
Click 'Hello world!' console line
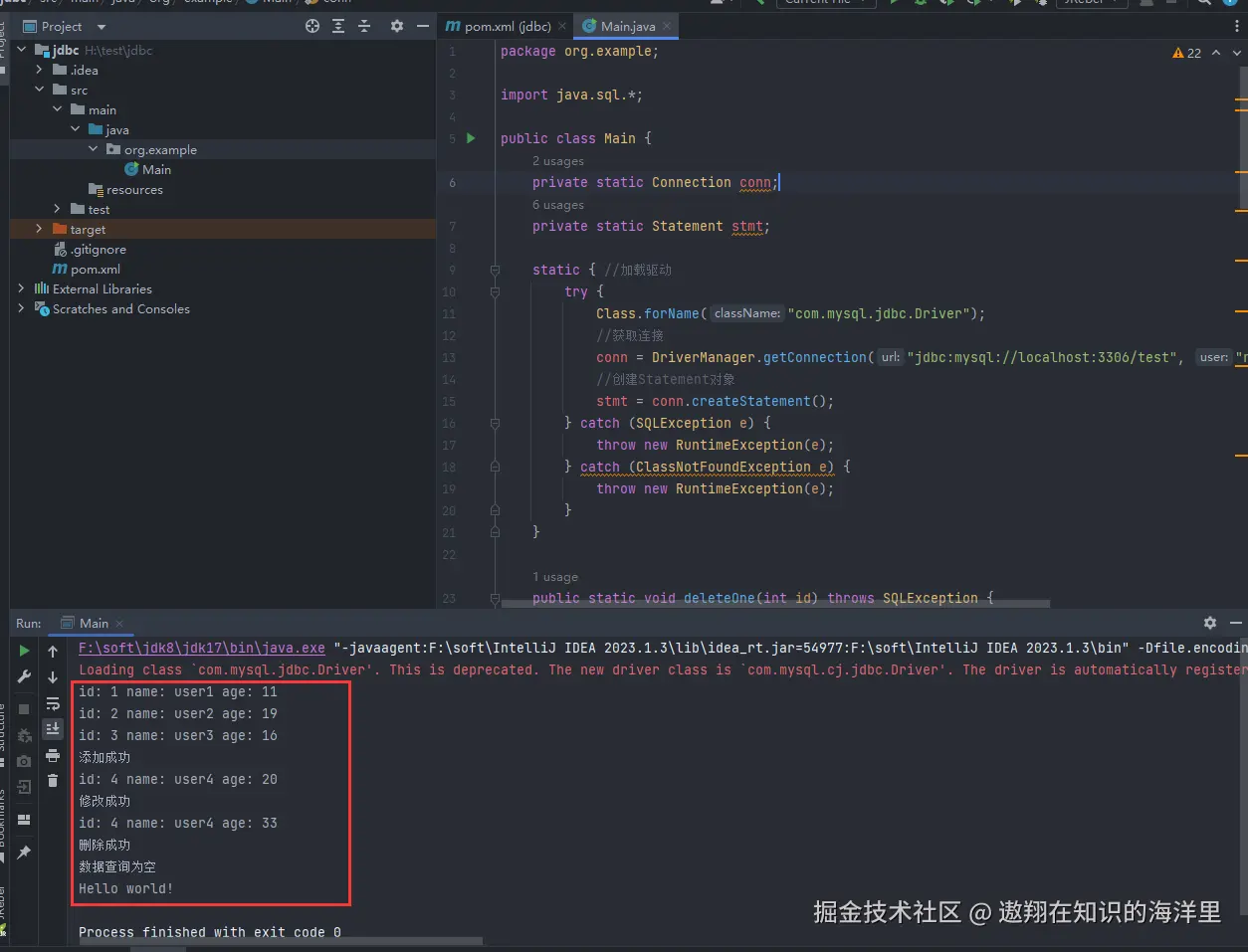[126, 888]
